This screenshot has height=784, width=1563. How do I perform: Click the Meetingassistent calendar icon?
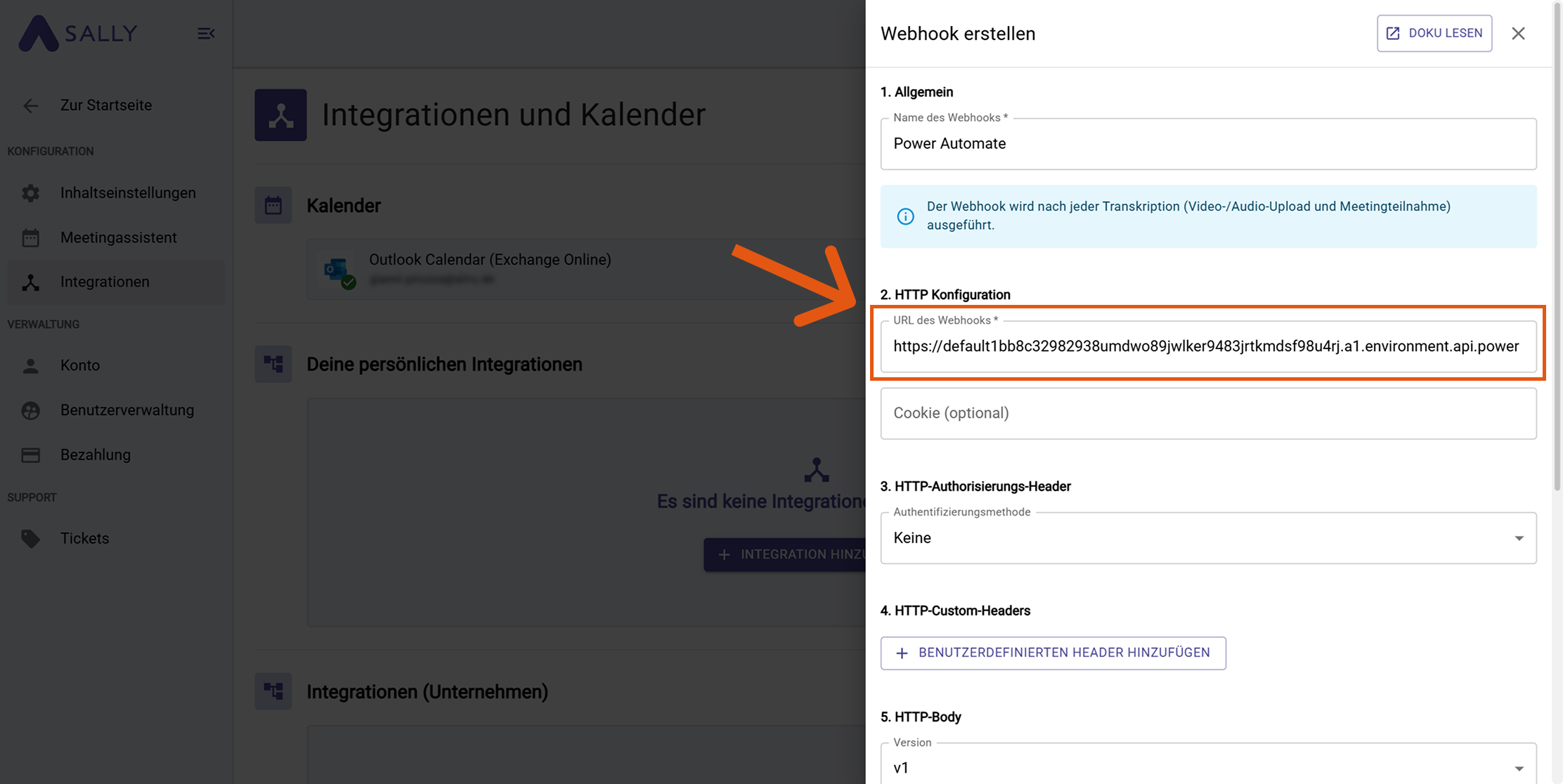[30, 238]
